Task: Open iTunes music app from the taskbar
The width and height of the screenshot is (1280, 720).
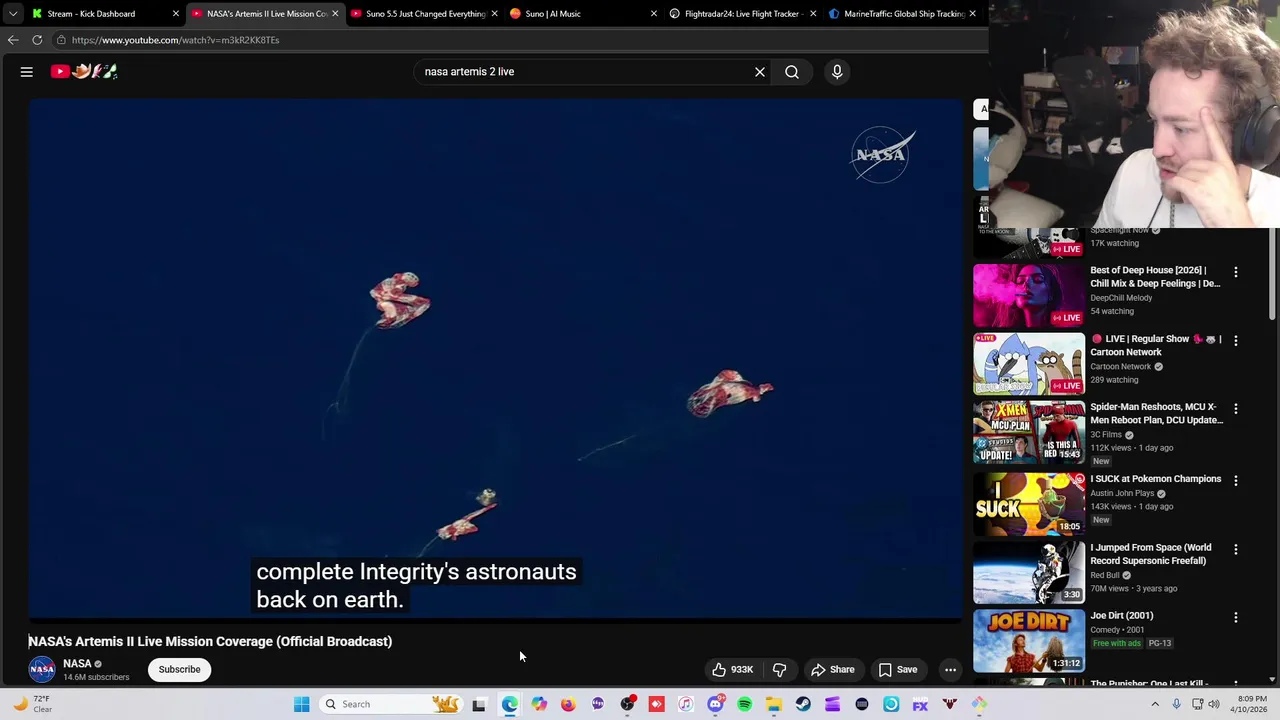Action: [686, 705]
